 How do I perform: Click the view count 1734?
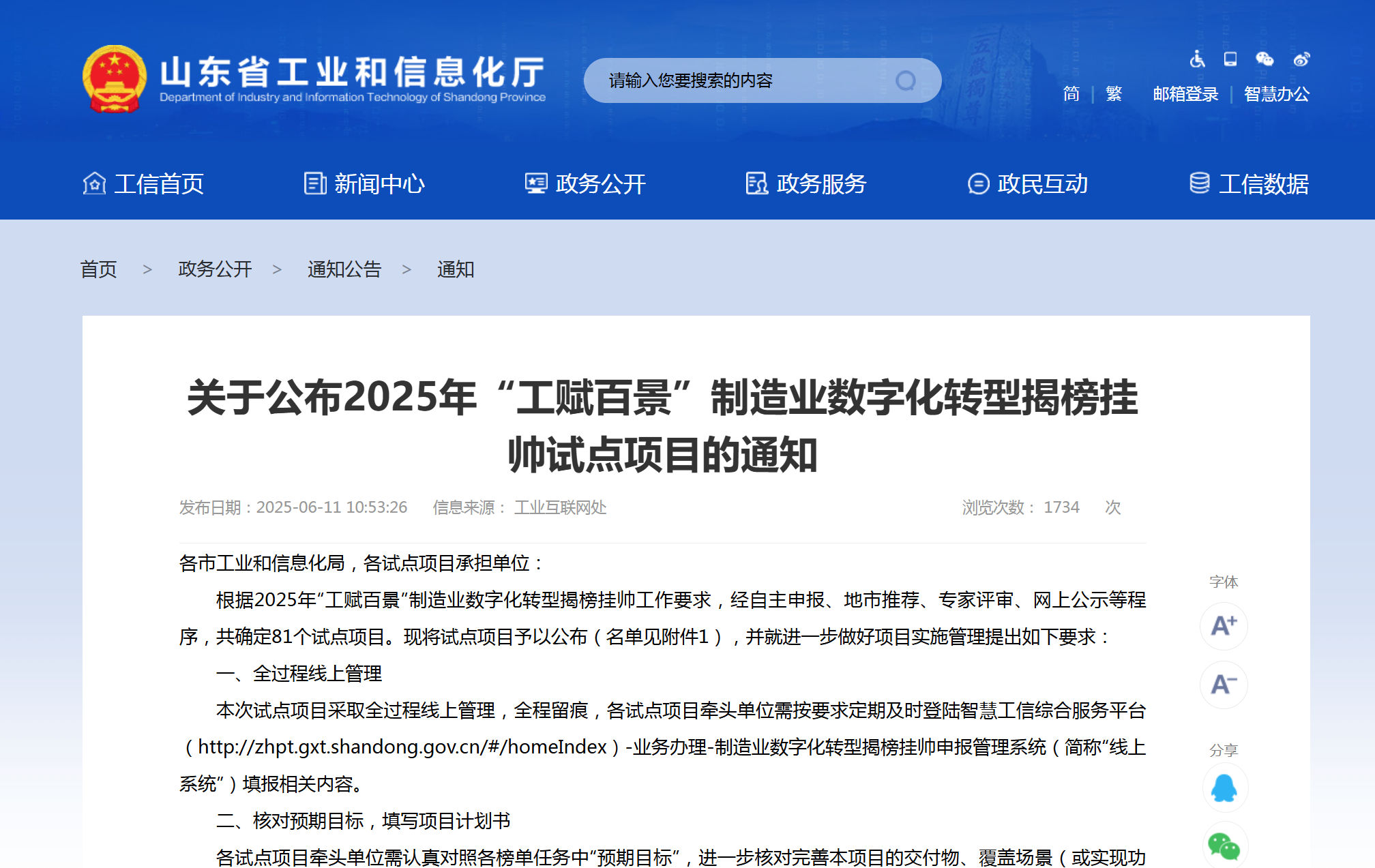click(1061, 507)
